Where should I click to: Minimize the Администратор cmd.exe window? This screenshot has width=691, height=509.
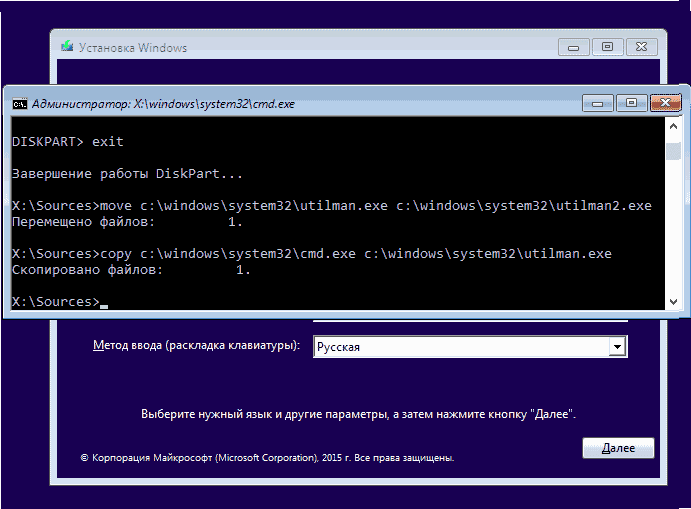coord(598,102)
